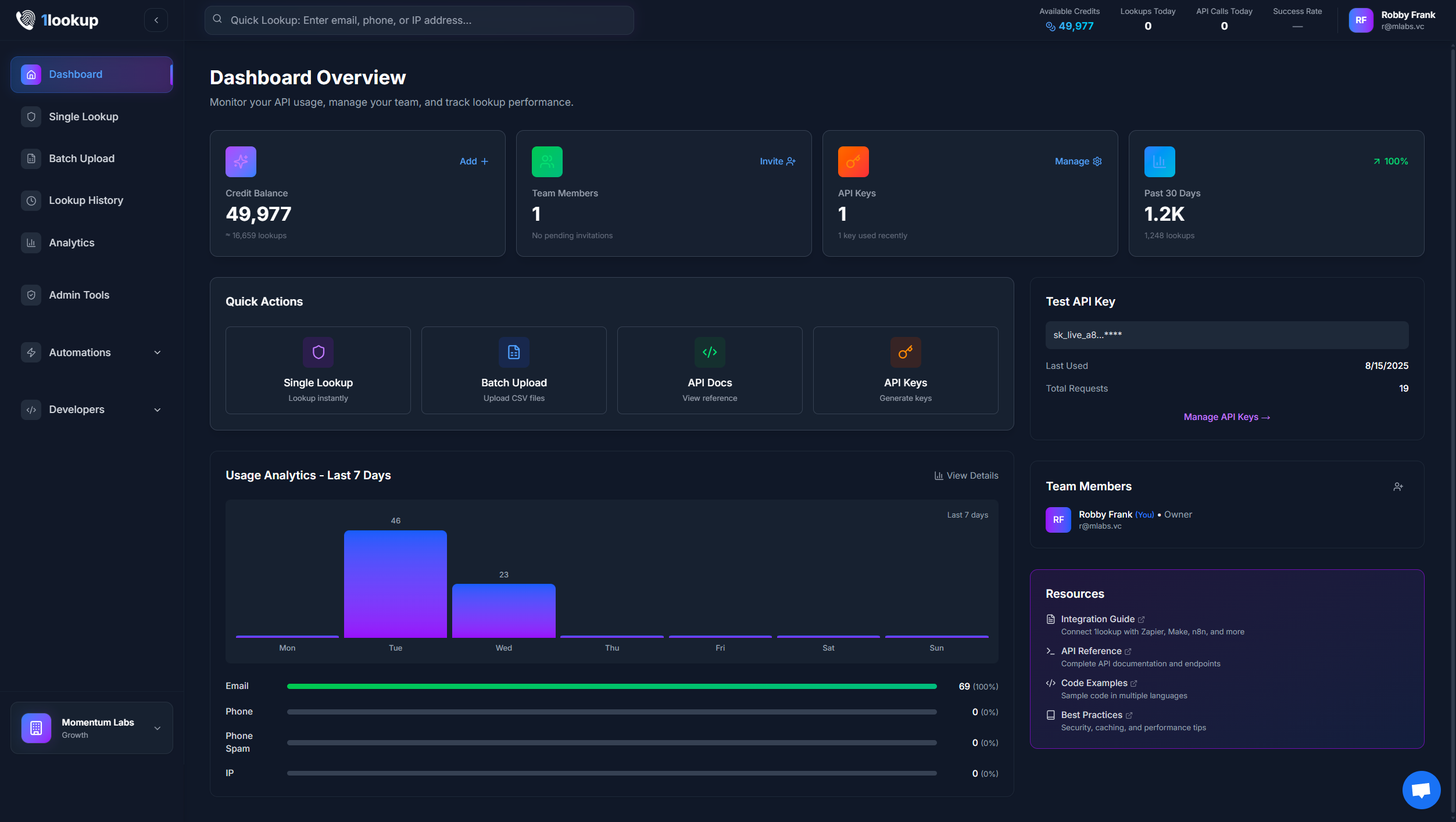This screenshot has width=1456, height=822.
Task: Open API Docs quick action tile
Action: tap(709, 370)
